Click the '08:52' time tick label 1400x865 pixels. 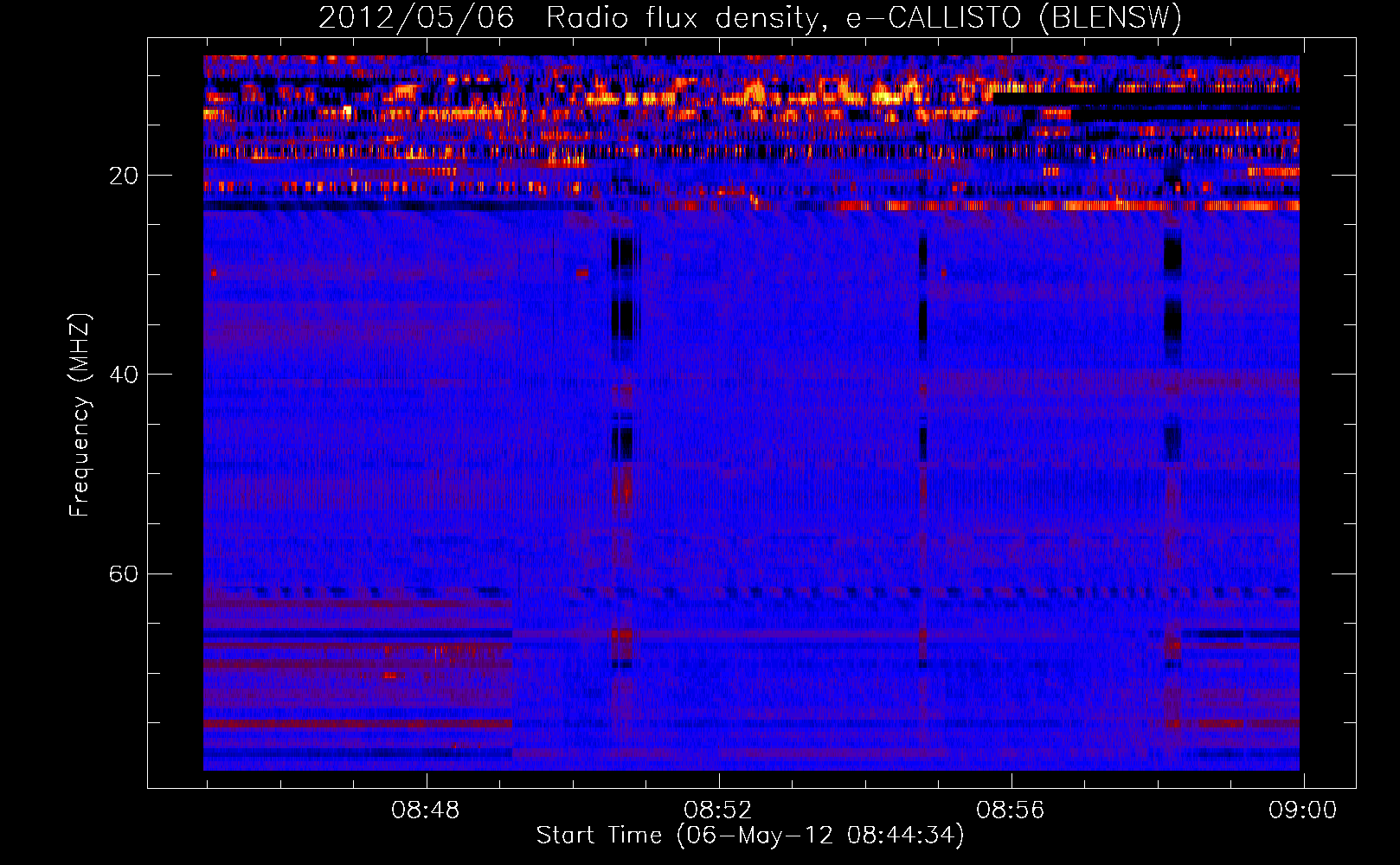(718, 811)
